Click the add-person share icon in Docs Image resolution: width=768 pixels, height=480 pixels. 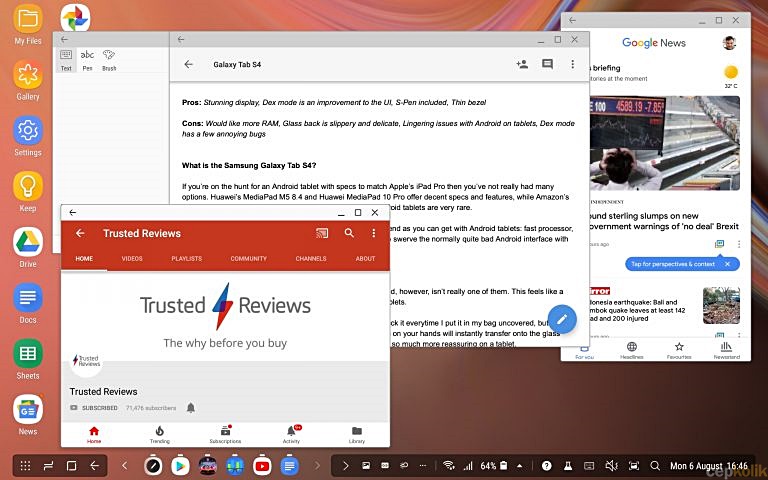(x=522, y=64)
